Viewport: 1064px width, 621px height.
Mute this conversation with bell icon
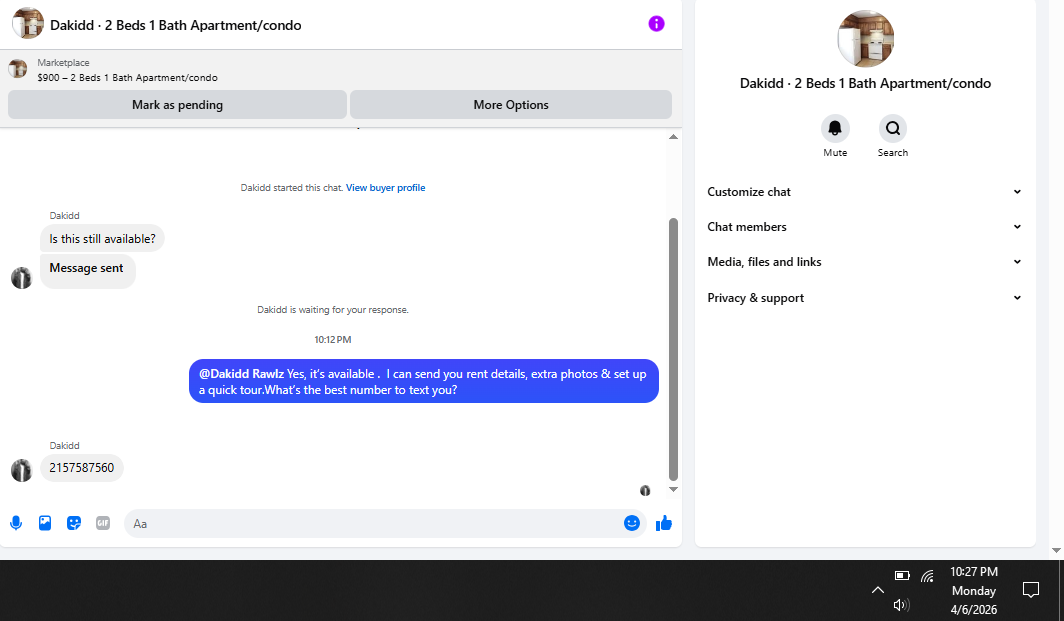point(835,128)
